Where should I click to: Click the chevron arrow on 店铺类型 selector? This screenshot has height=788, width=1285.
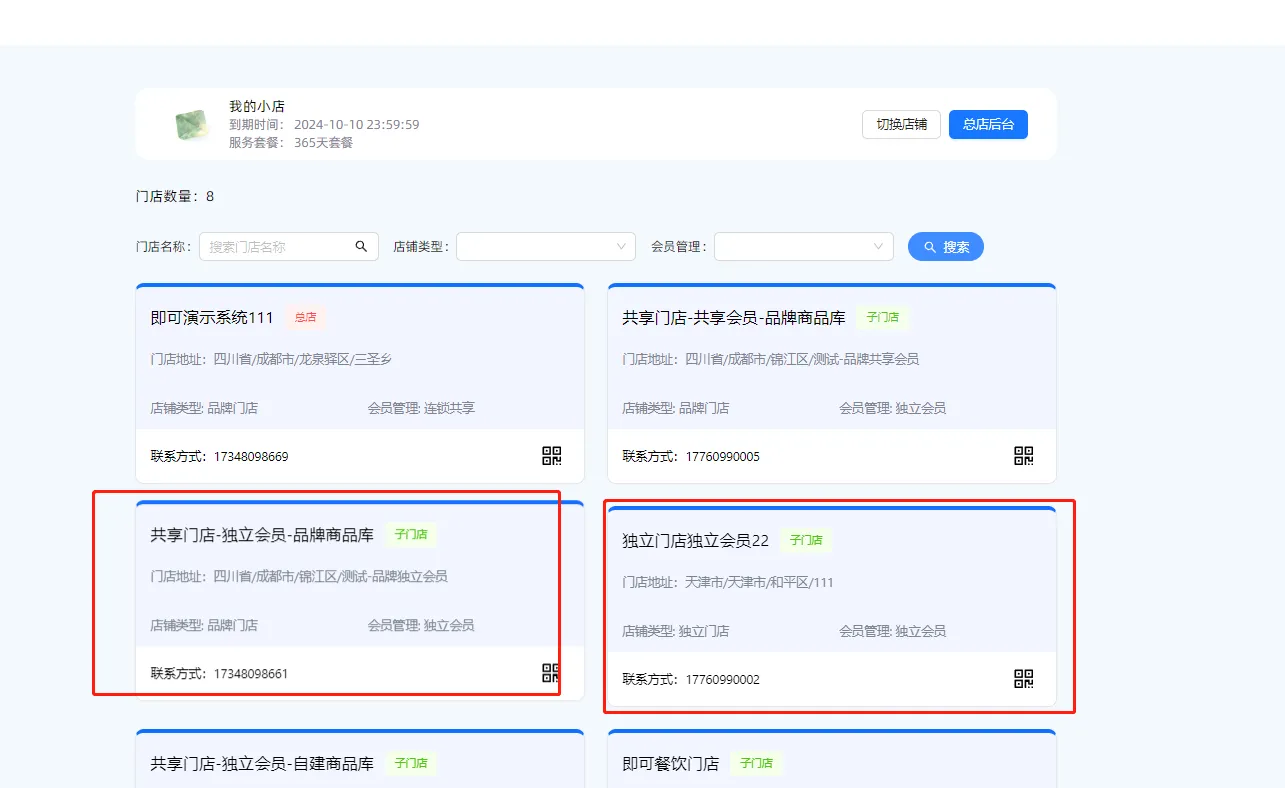coord(622,245)
